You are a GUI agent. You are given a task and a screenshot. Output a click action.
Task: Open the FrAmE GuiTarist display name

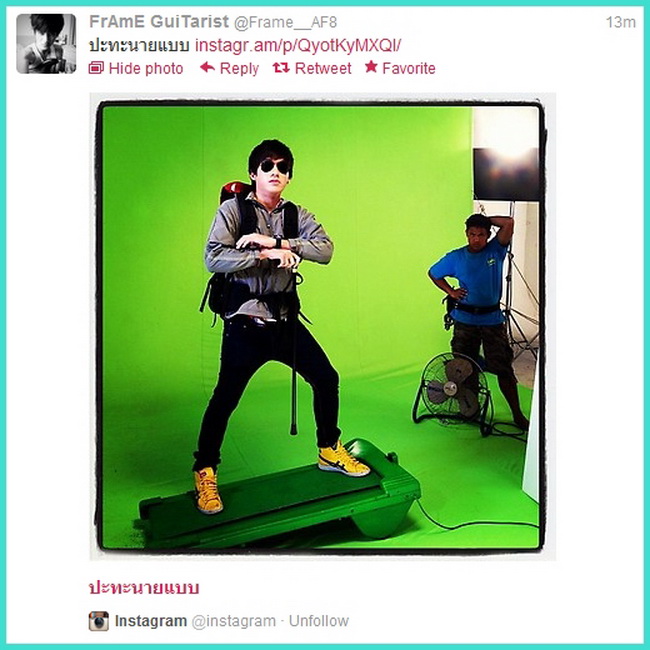pos(159,22)
